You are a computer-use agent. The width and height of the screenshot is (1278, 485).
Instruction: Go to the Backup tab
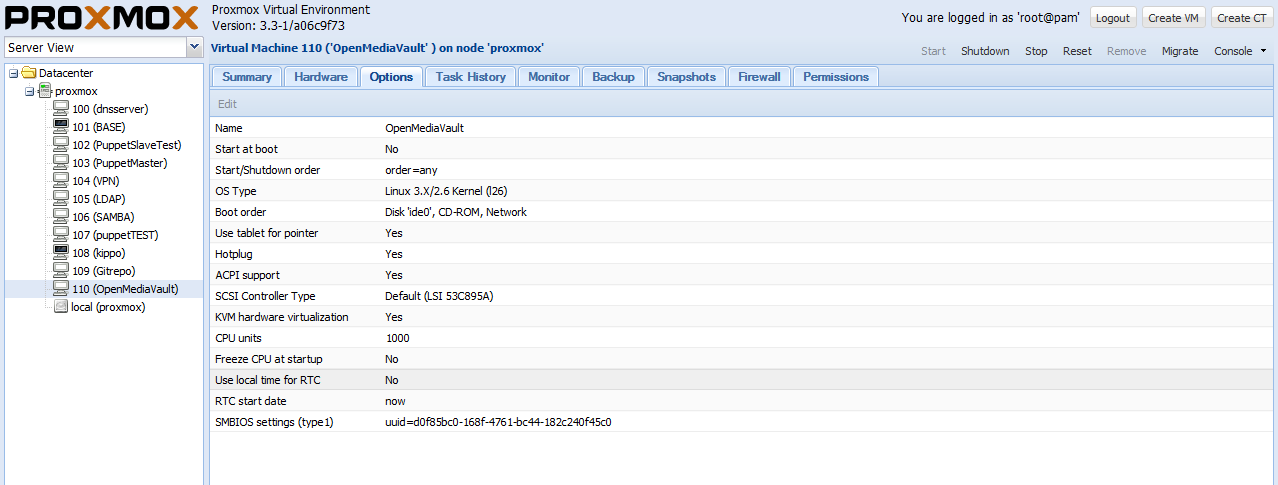tap(614, 77)
